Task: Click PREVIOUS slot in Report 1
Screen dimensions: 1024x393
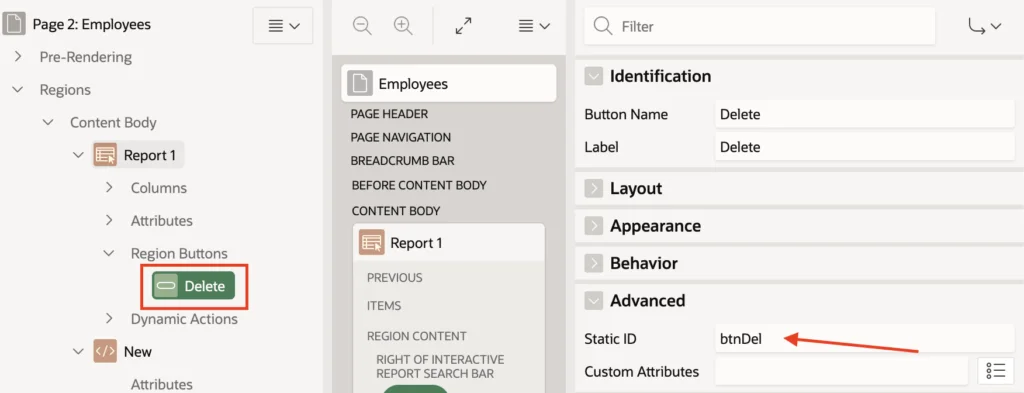Action: coord(394,277)
